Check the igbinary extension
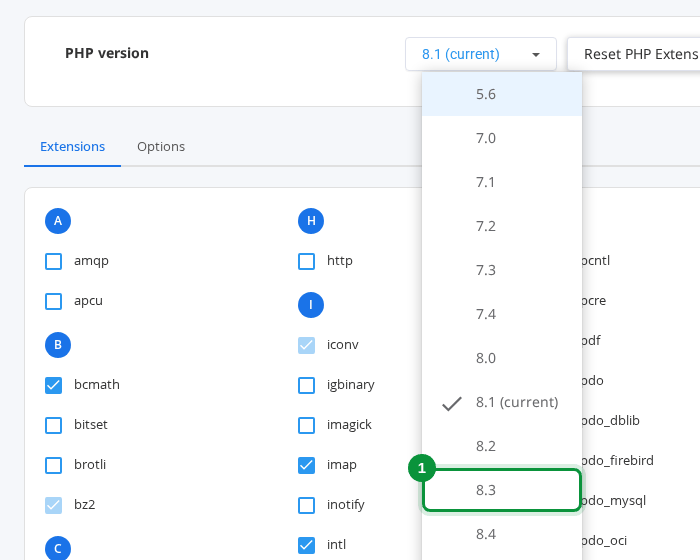 [x=306, y=385]
